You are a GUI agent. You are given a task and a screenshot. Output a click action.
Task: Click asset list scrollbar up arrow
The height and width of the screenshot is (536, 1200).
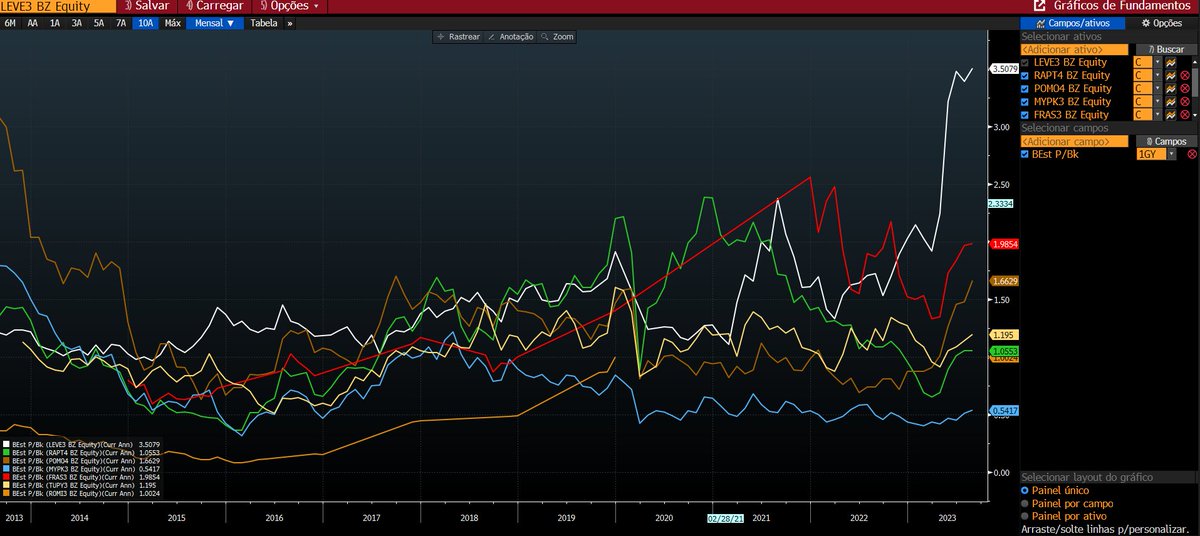1195,60
